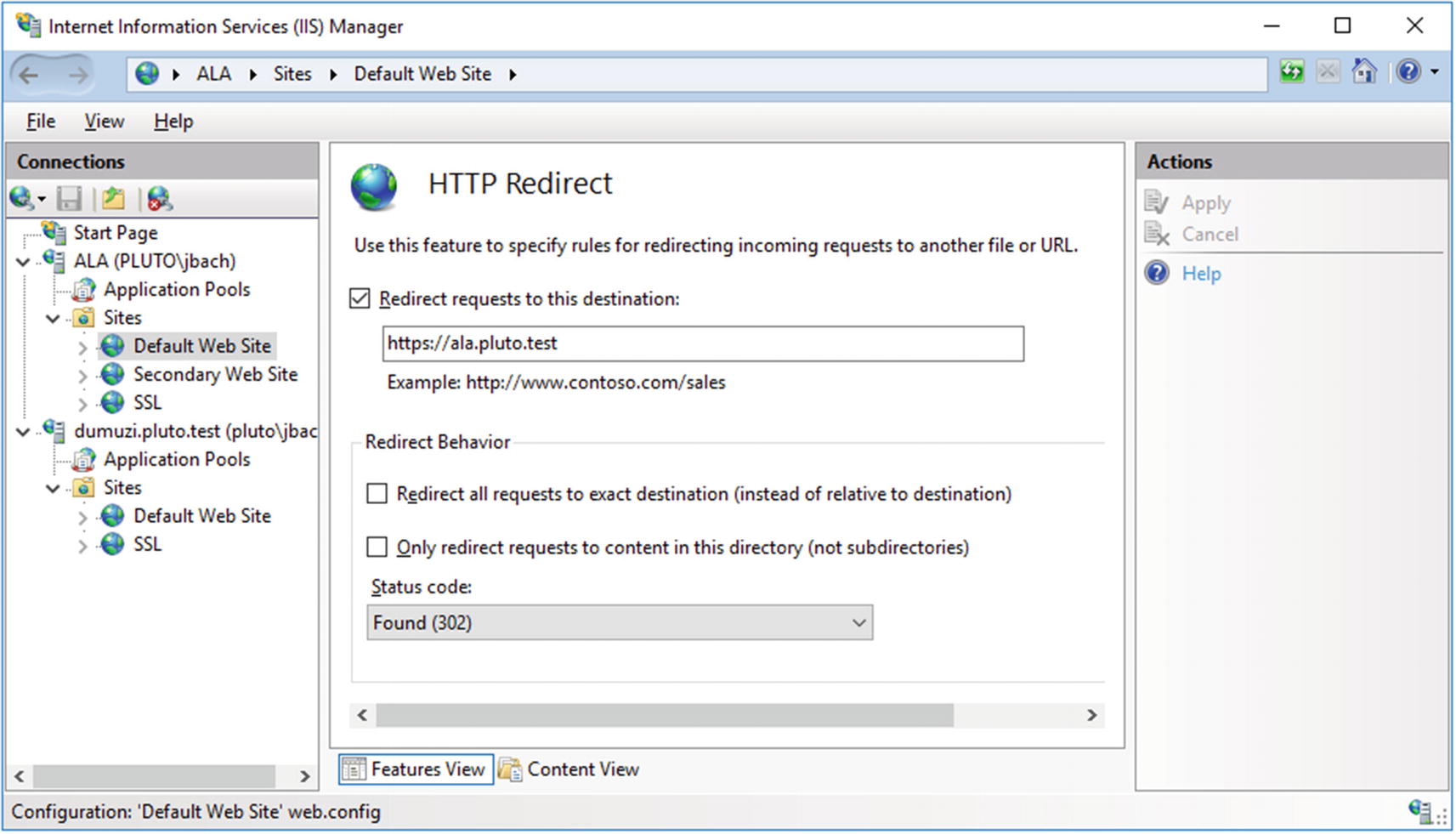
Task: Click the ALA breadcrumb
Action: point(213,74)
